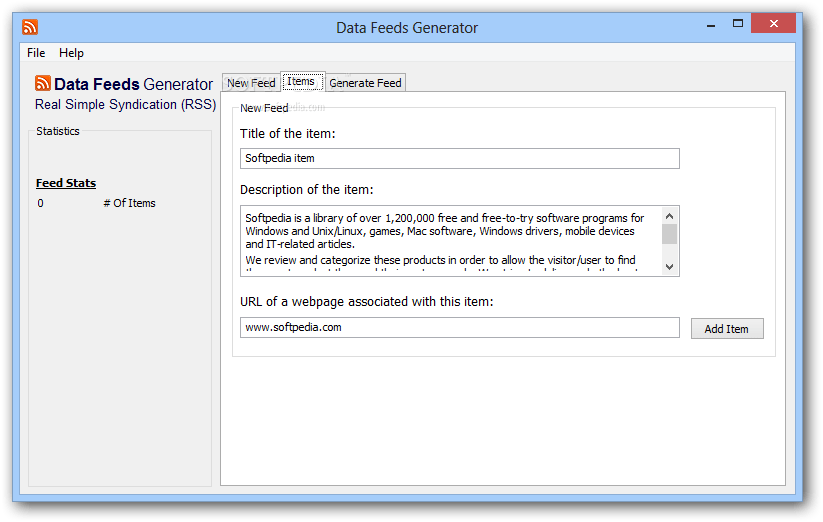This screenshot has width=823, height=522.
Task: Click the 'Real Simple Syndication (RSS)' subtitle
Action: (125, 104)
